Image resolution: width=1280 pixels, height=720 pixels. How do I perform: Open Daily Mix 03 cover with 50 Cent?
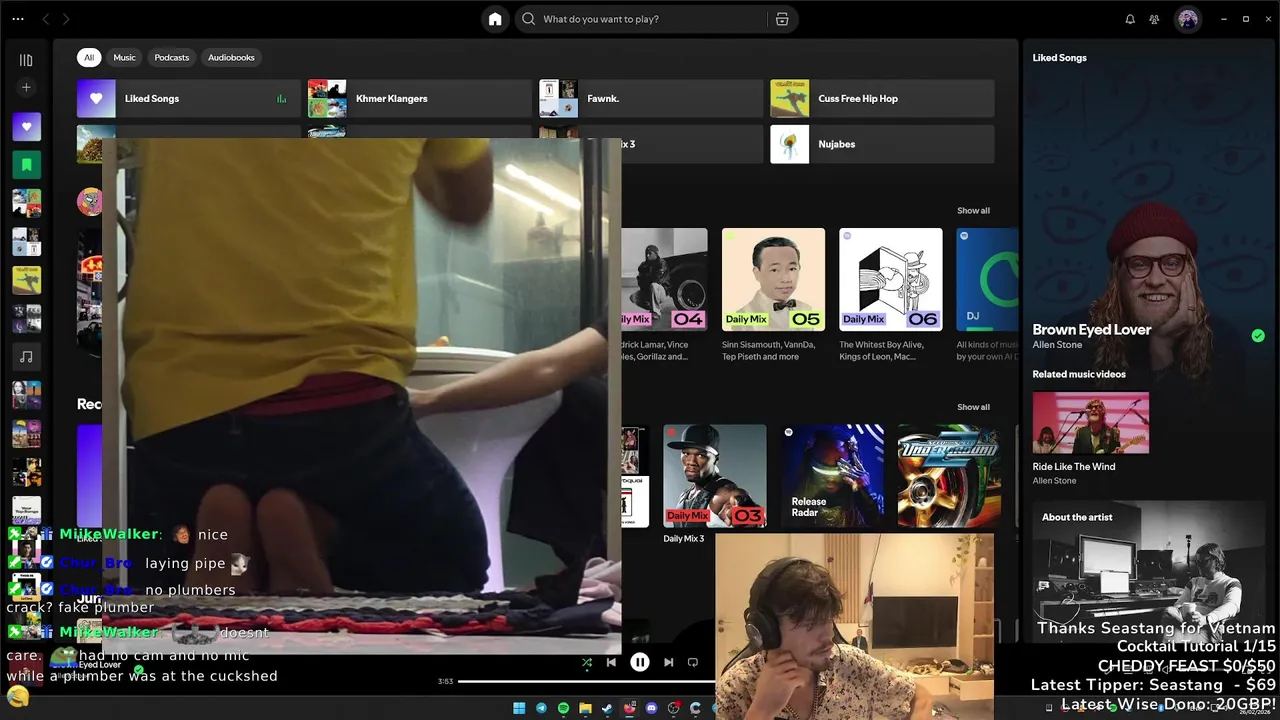pos(715,476)
